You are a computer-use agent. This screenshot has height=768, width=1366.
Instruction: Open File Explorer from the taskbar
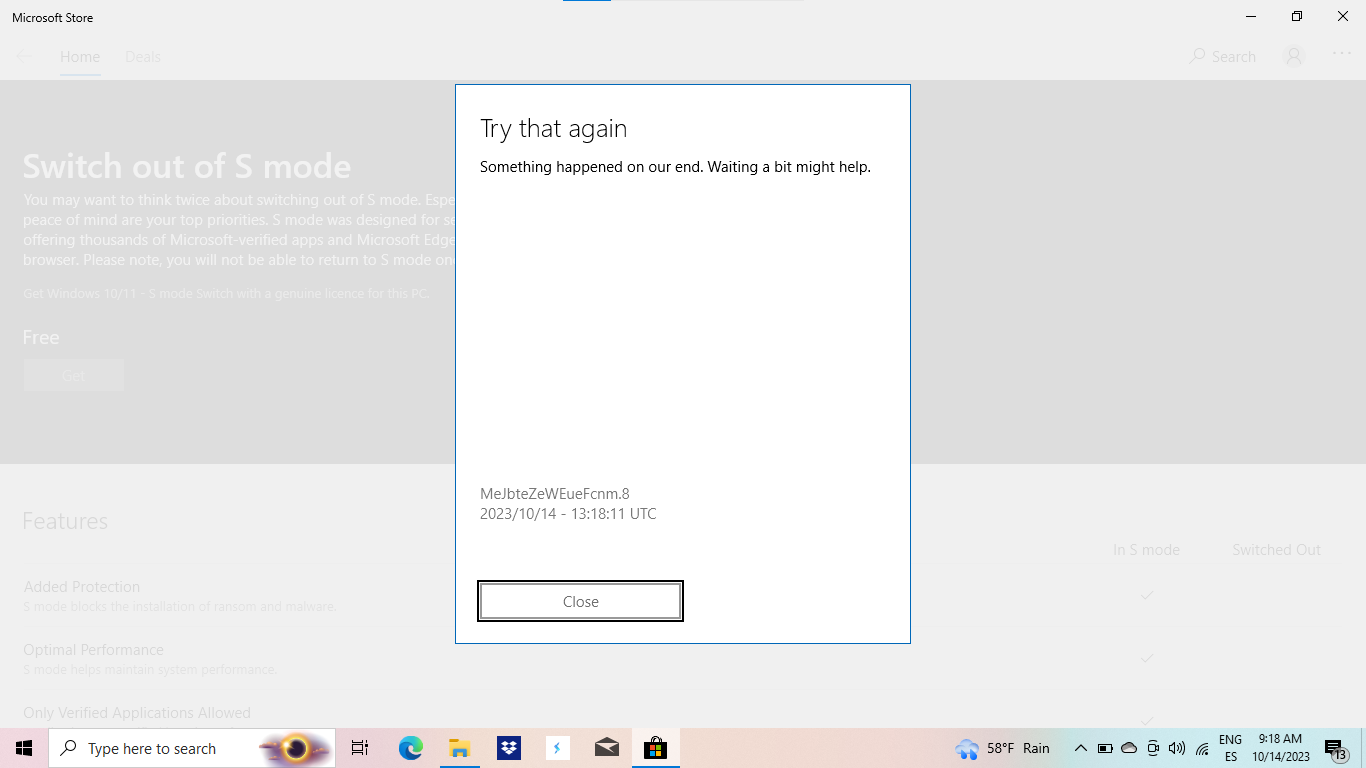pyautogui.click(x=459, y=748)
